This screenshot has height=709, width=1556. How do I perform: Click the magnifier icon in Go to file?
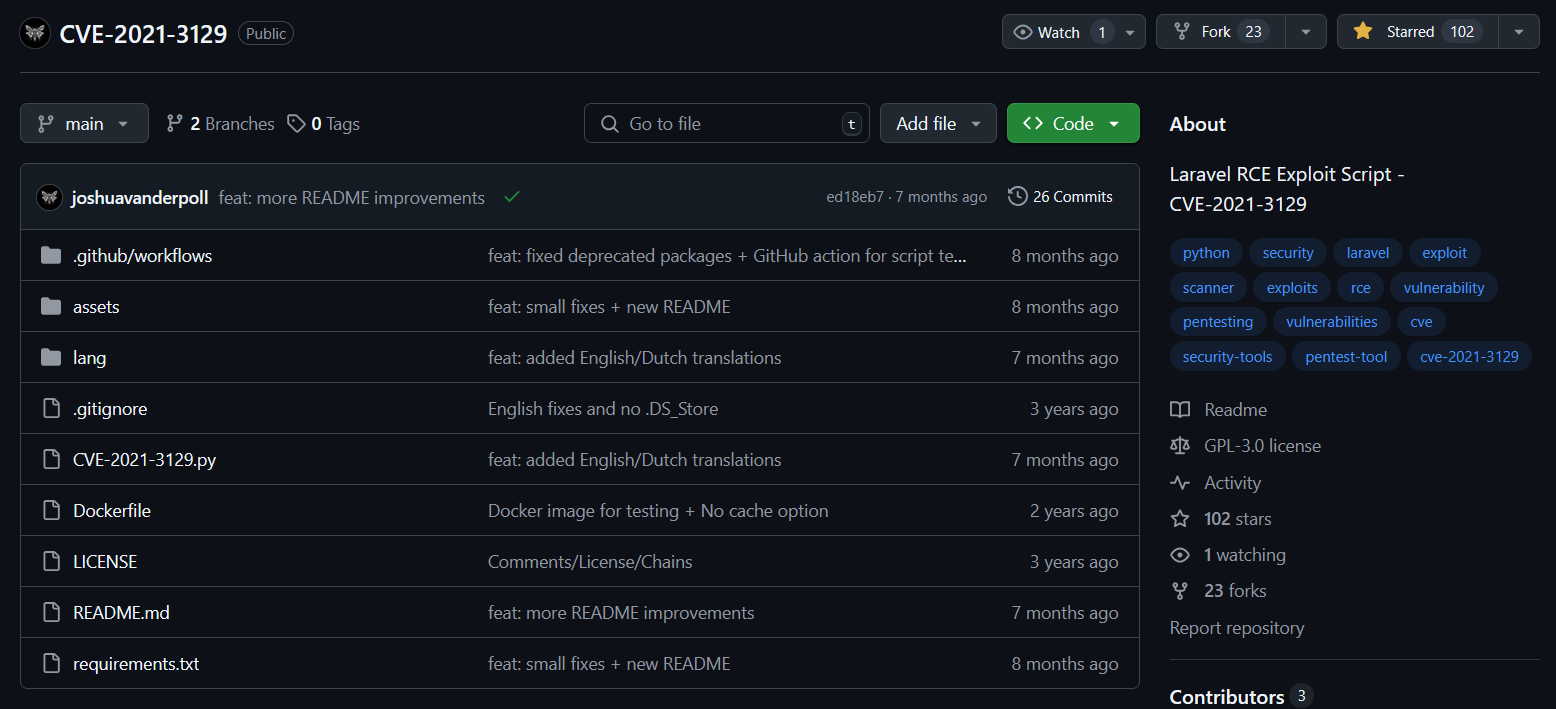point(609,124)
